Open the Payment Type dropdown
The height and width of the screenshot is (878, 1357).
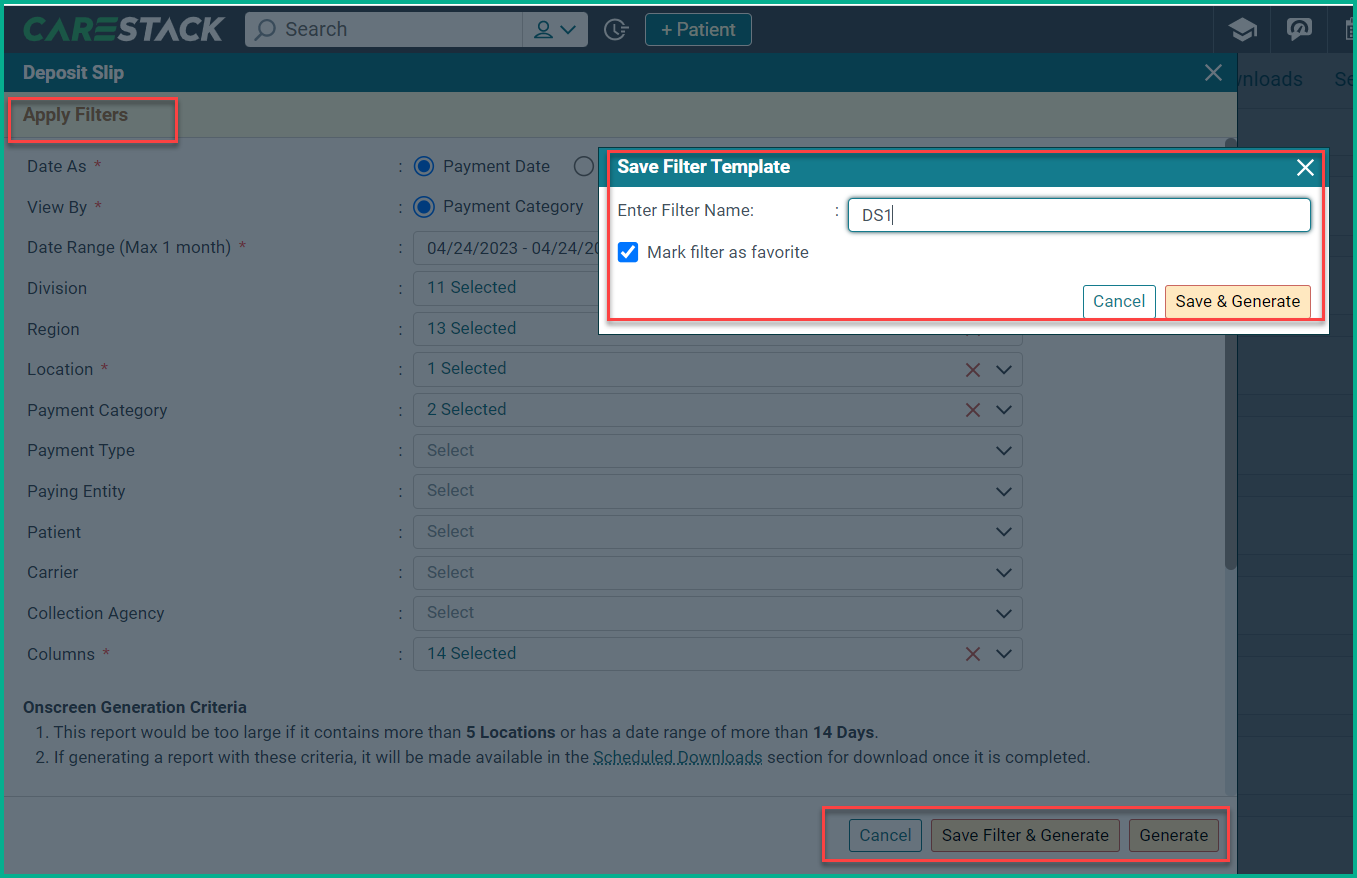point(1003,450)
